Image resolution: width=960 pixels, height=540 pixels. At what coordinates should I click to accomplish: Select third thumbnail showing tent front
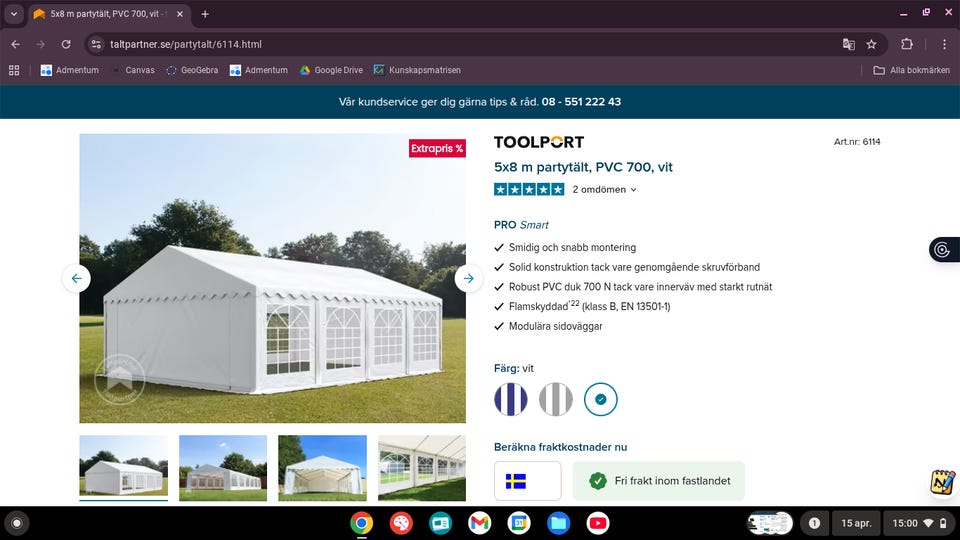322,468
